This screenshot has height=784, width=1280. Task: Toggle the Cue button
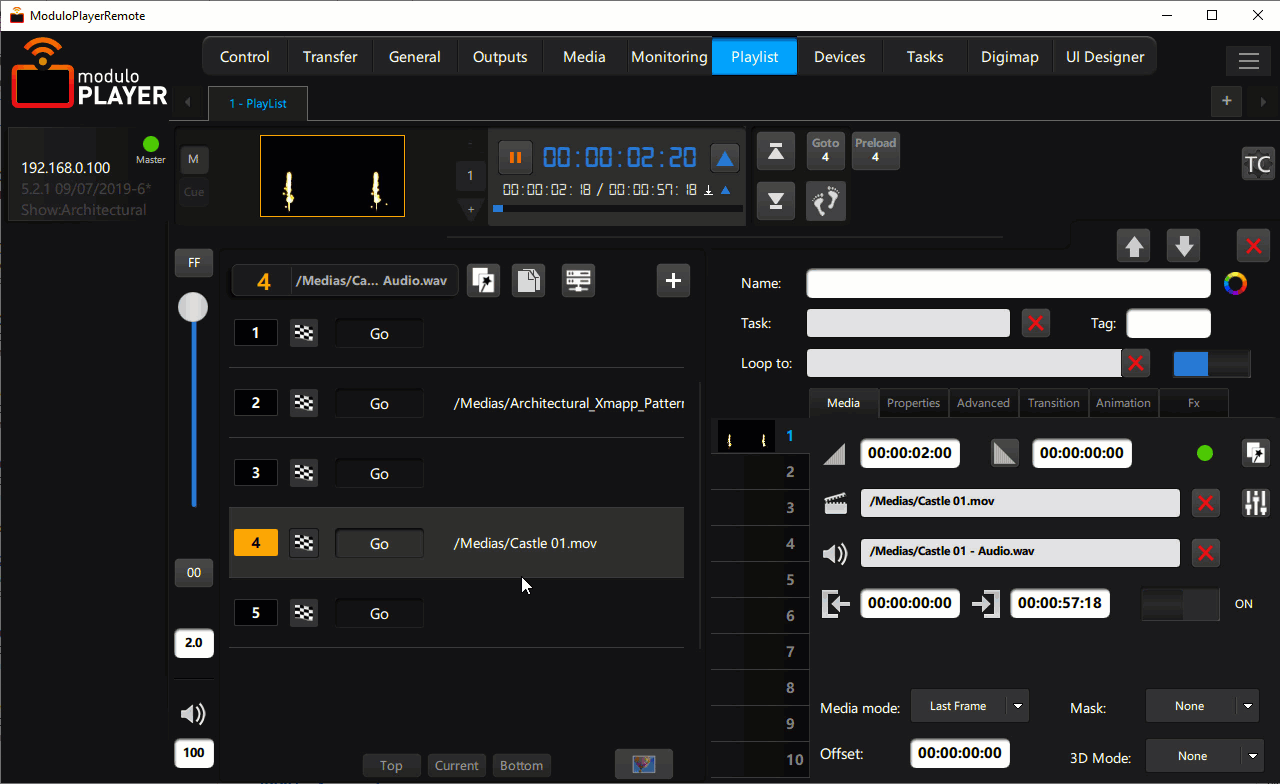[194, 193]
